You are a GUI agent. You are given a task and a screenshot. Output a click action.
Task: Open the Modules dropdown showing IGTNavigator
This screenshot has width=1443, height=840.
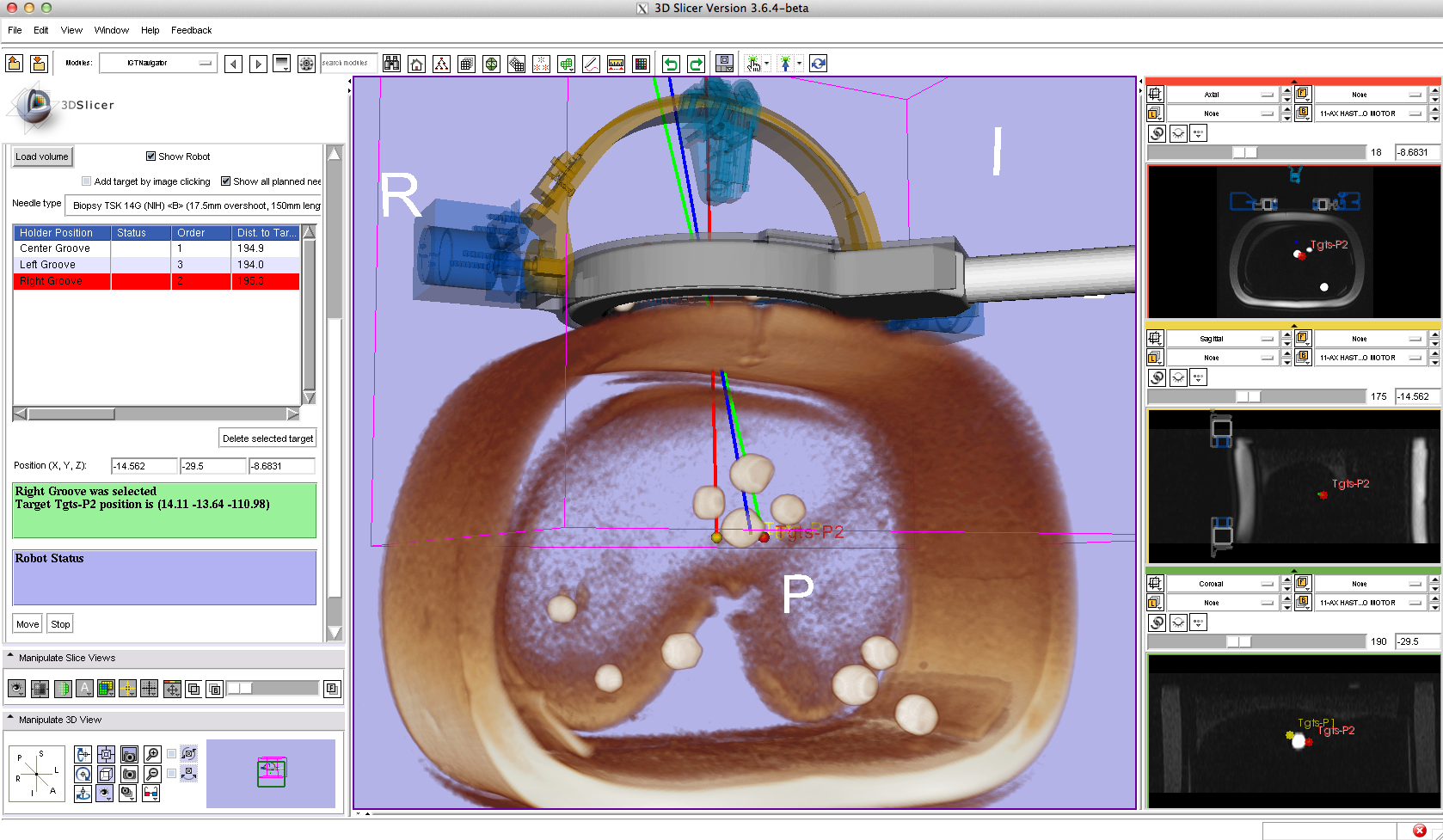pos(158,63)
